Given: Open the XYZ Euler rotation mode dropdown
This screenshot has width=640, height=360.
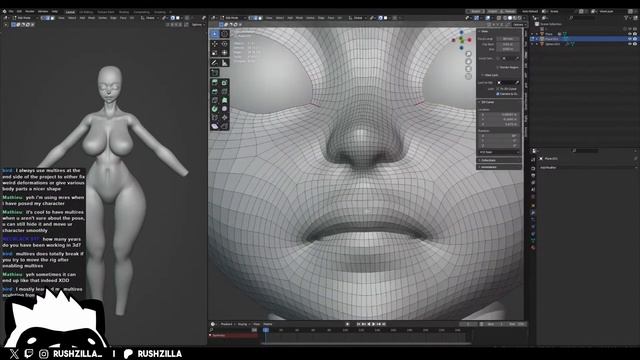Looking at the screenshot, I should pos(499,152).
